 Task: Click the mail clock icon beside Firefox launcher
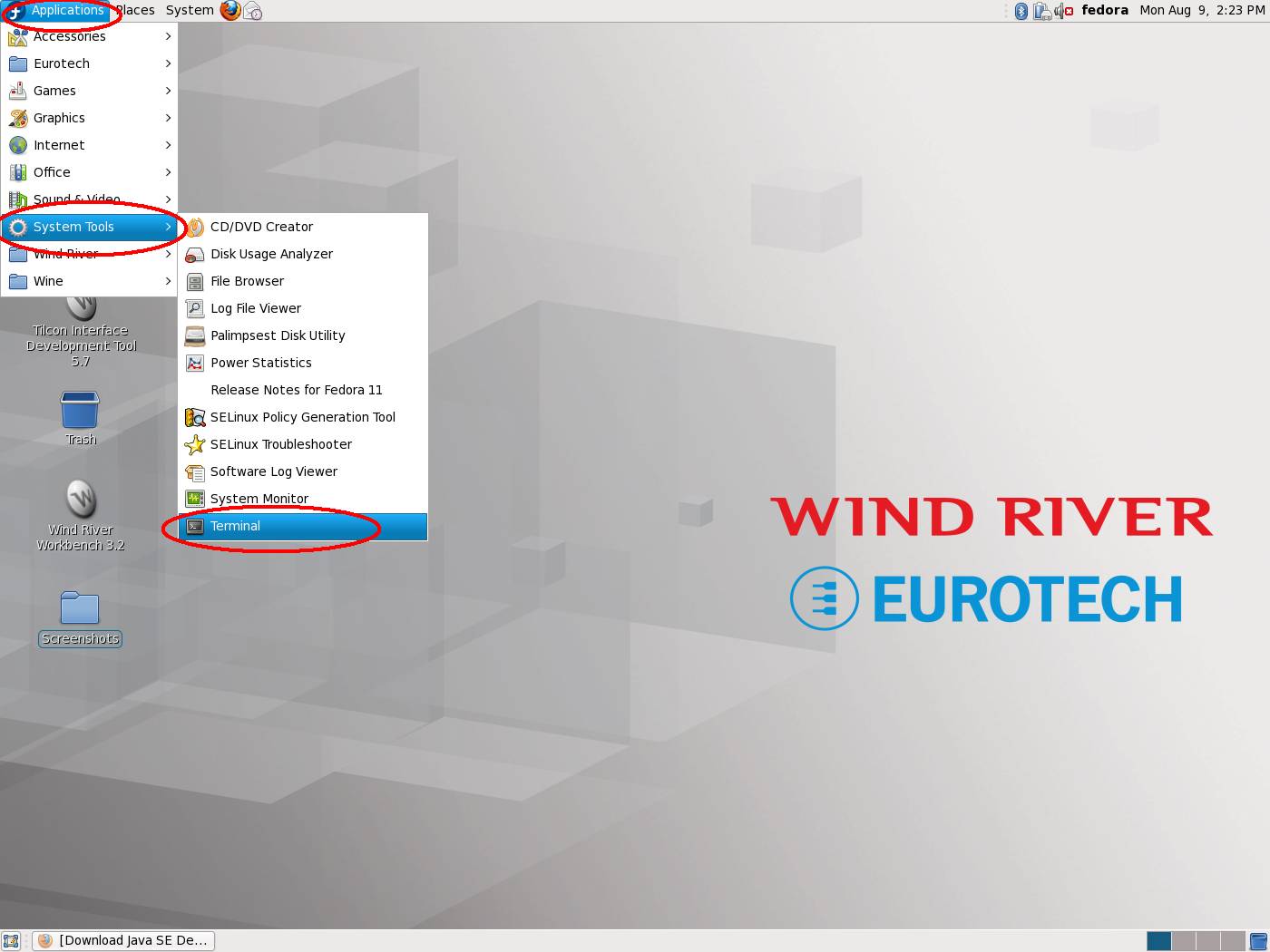point(253,11)
